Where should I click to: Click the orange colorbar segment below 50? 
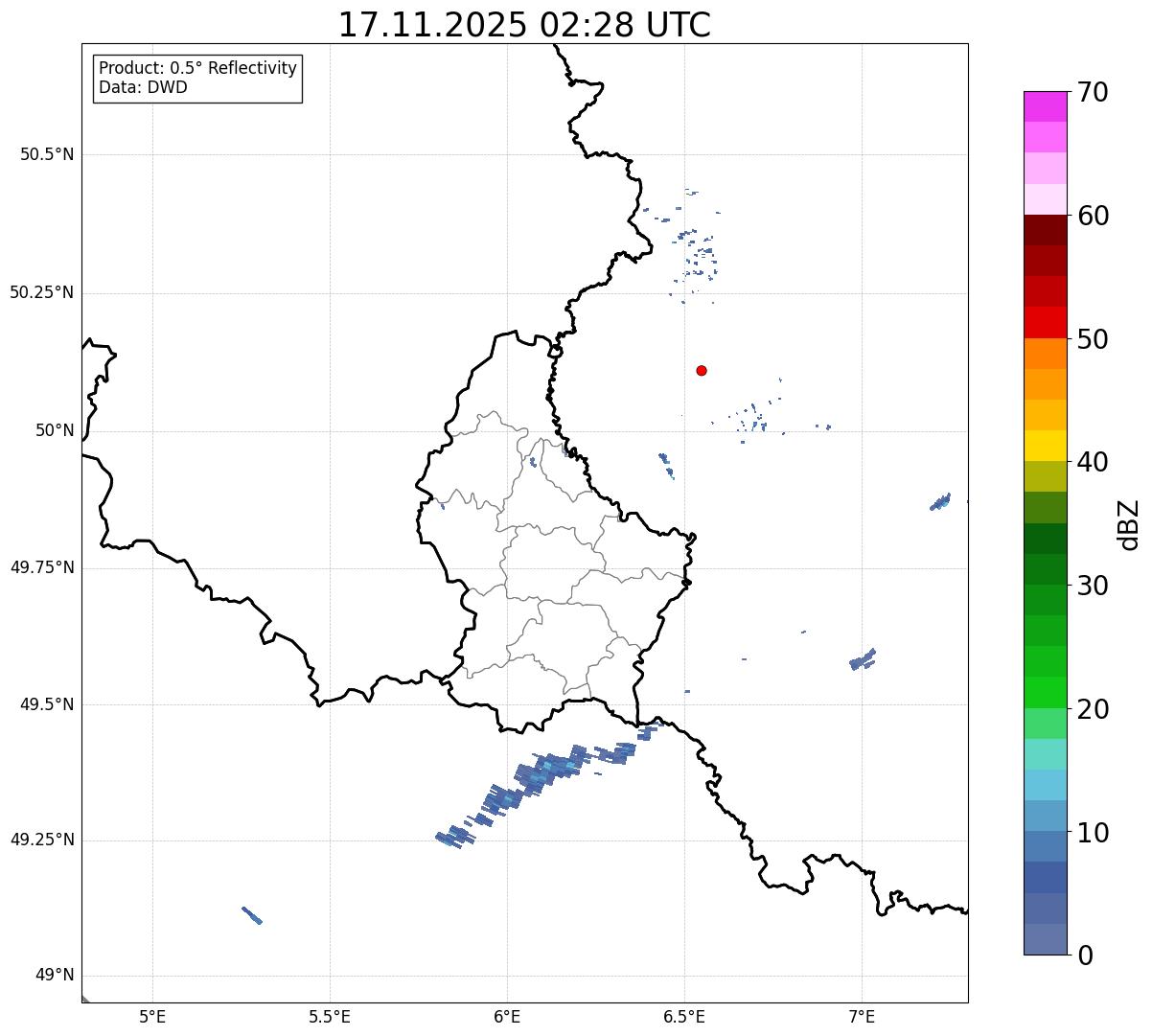(1045, 354)
